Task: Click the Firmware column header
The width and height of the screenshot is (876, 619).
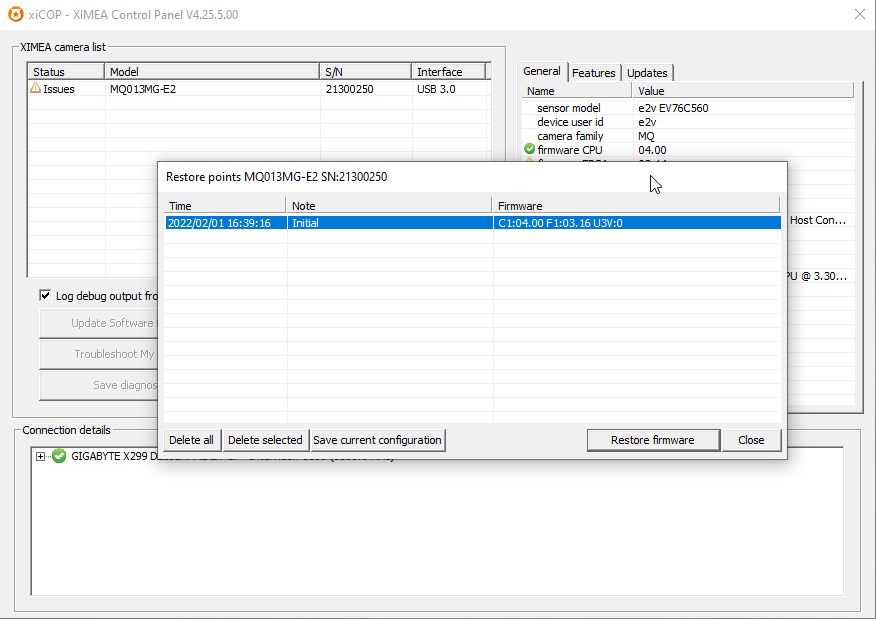Action: coord(635,206)
